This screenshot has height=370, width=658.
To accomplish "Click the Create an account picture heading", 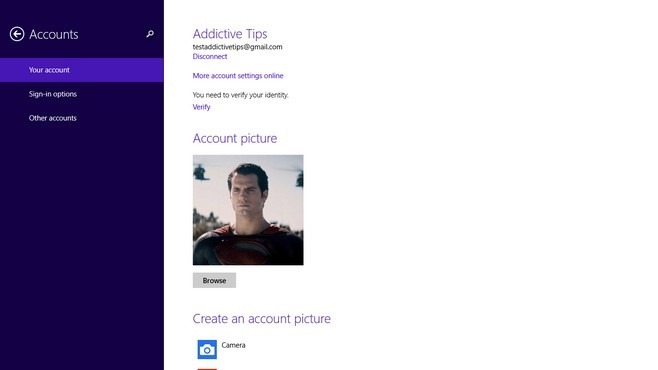I will point(261,318).
